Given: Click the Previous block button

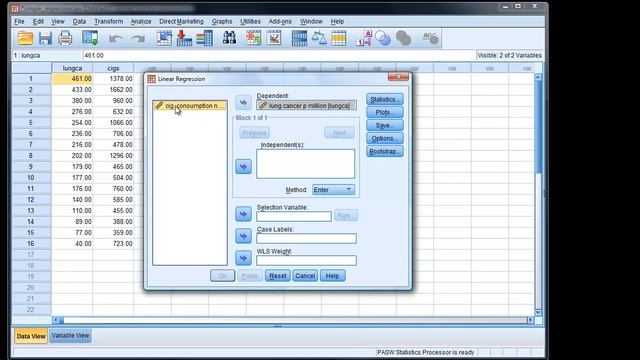Looking at the screenshot, I should click(254, 133).
